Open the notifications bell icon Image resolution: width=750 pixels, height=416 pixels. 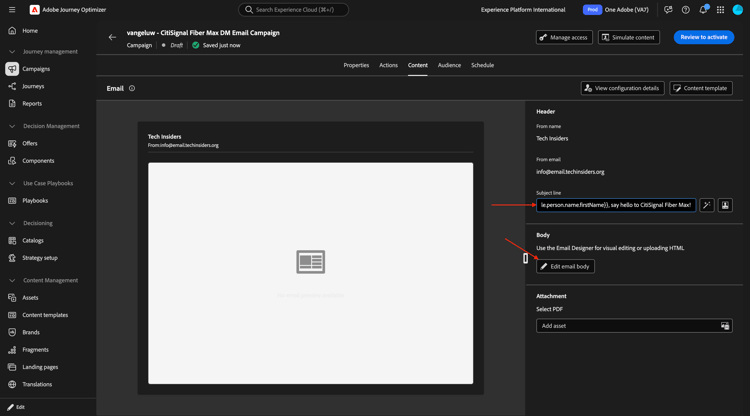click(x=703, y=10)
